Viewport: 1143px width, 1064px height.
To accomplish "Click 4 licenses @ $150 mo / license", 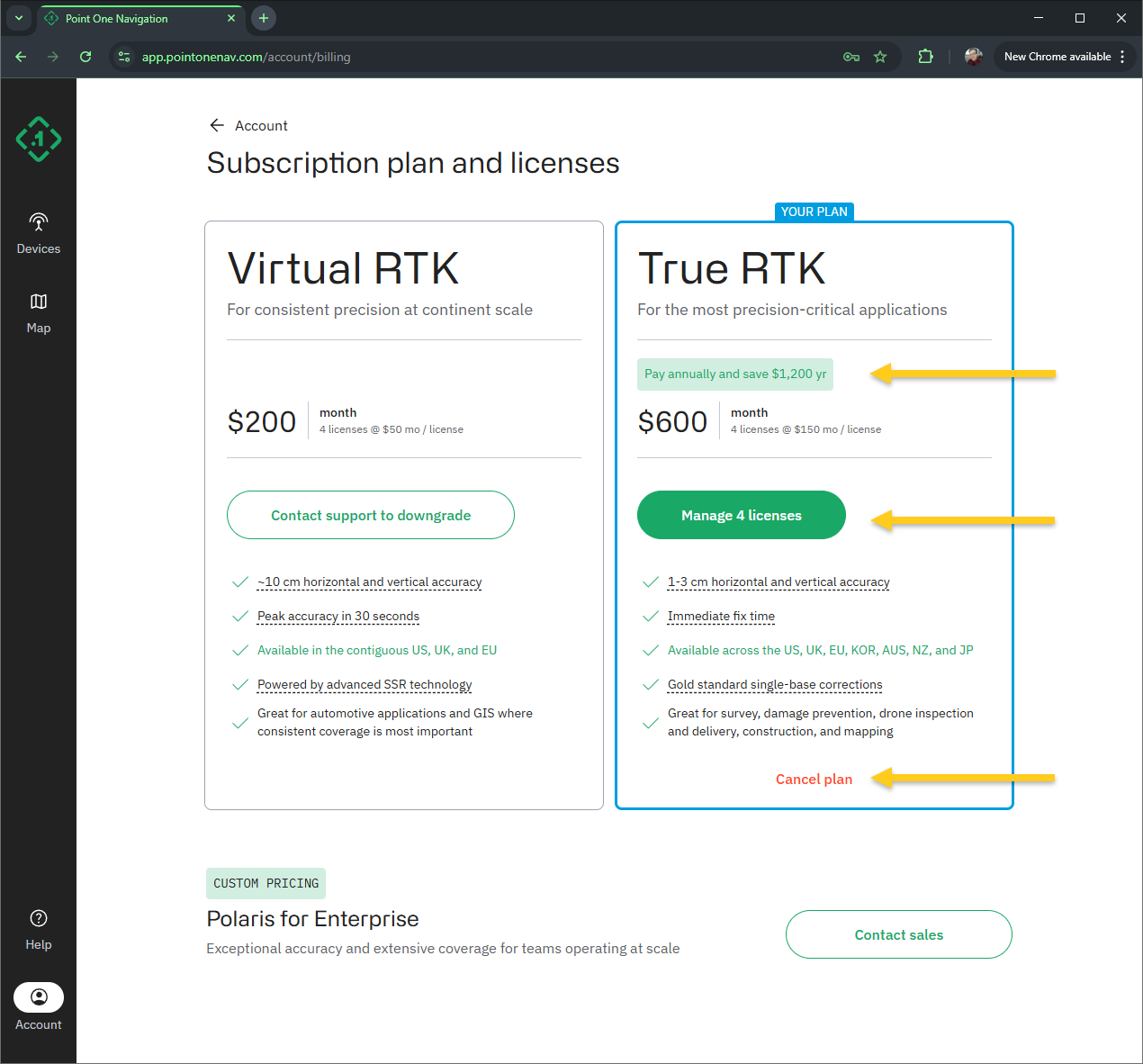I will point(805,429).
